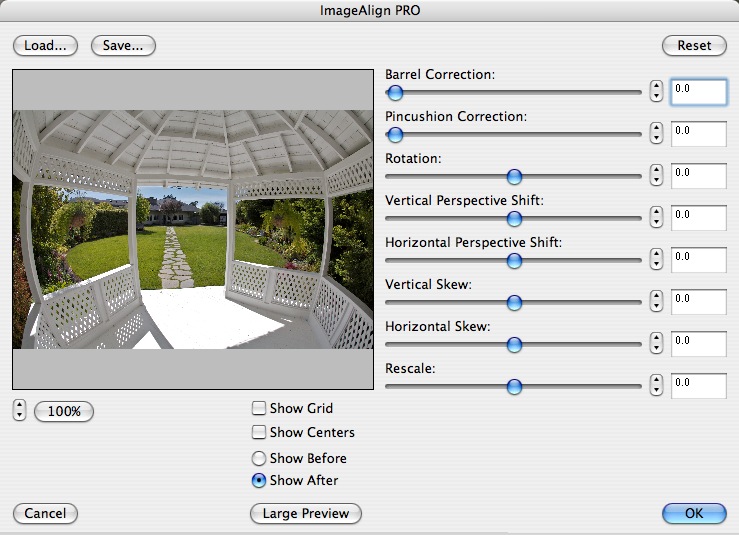Enable the Show Grid checkbox
Screen dimensions: 739x535
[x=259, y=408]
